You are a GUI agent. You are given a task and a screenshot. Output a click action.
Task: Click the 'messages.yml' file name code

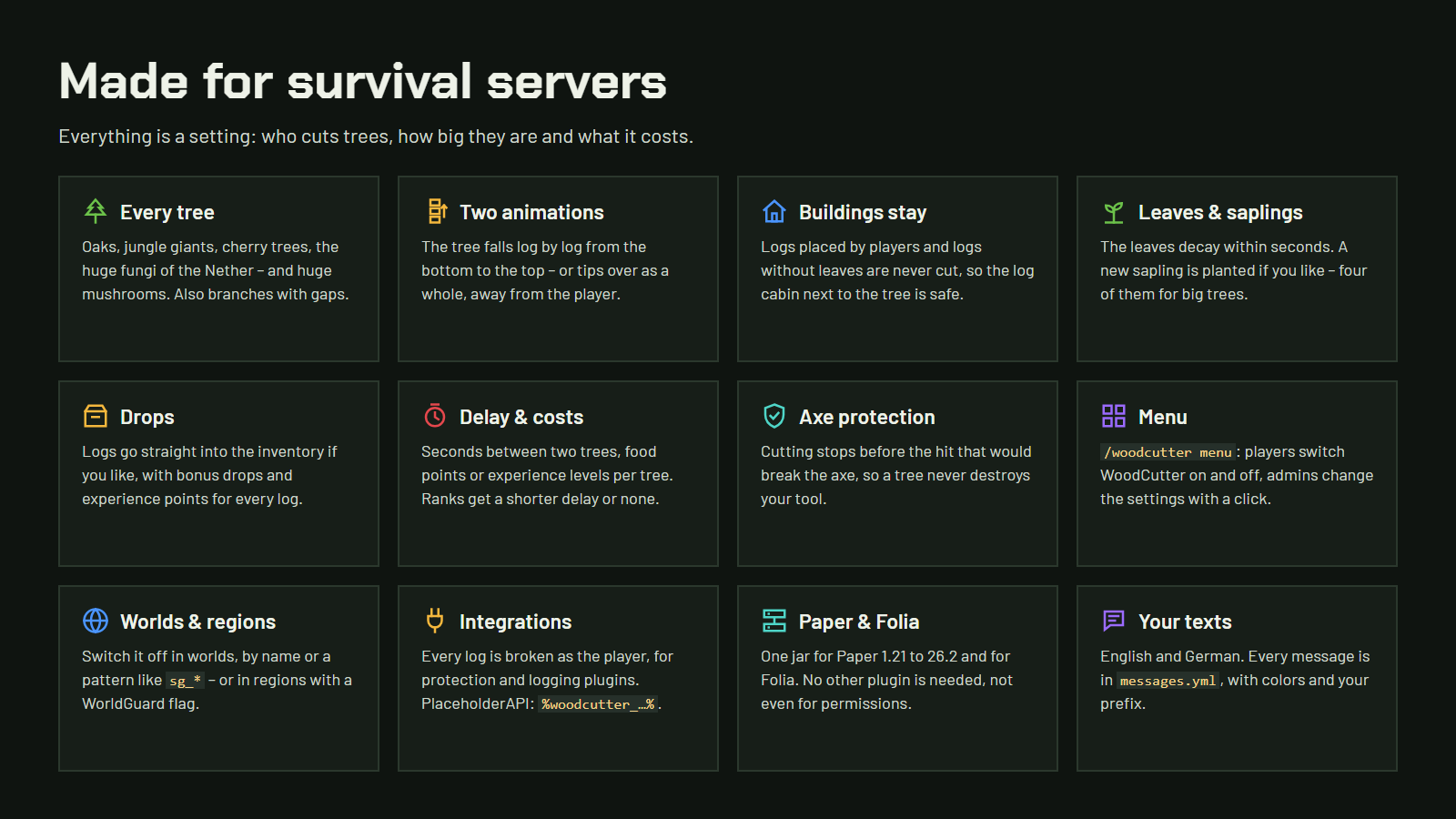point(1168,681)
